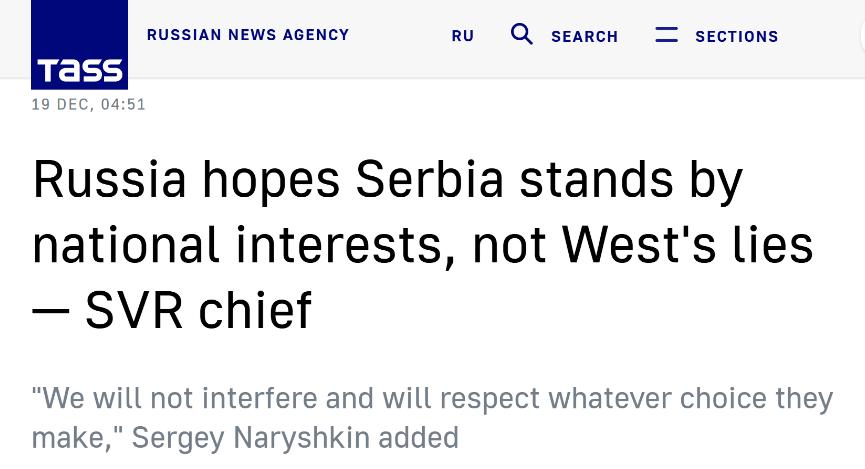865x469 pixels.
Task: Click the word 'hopes' in the headline
Action: click(271, 180)
